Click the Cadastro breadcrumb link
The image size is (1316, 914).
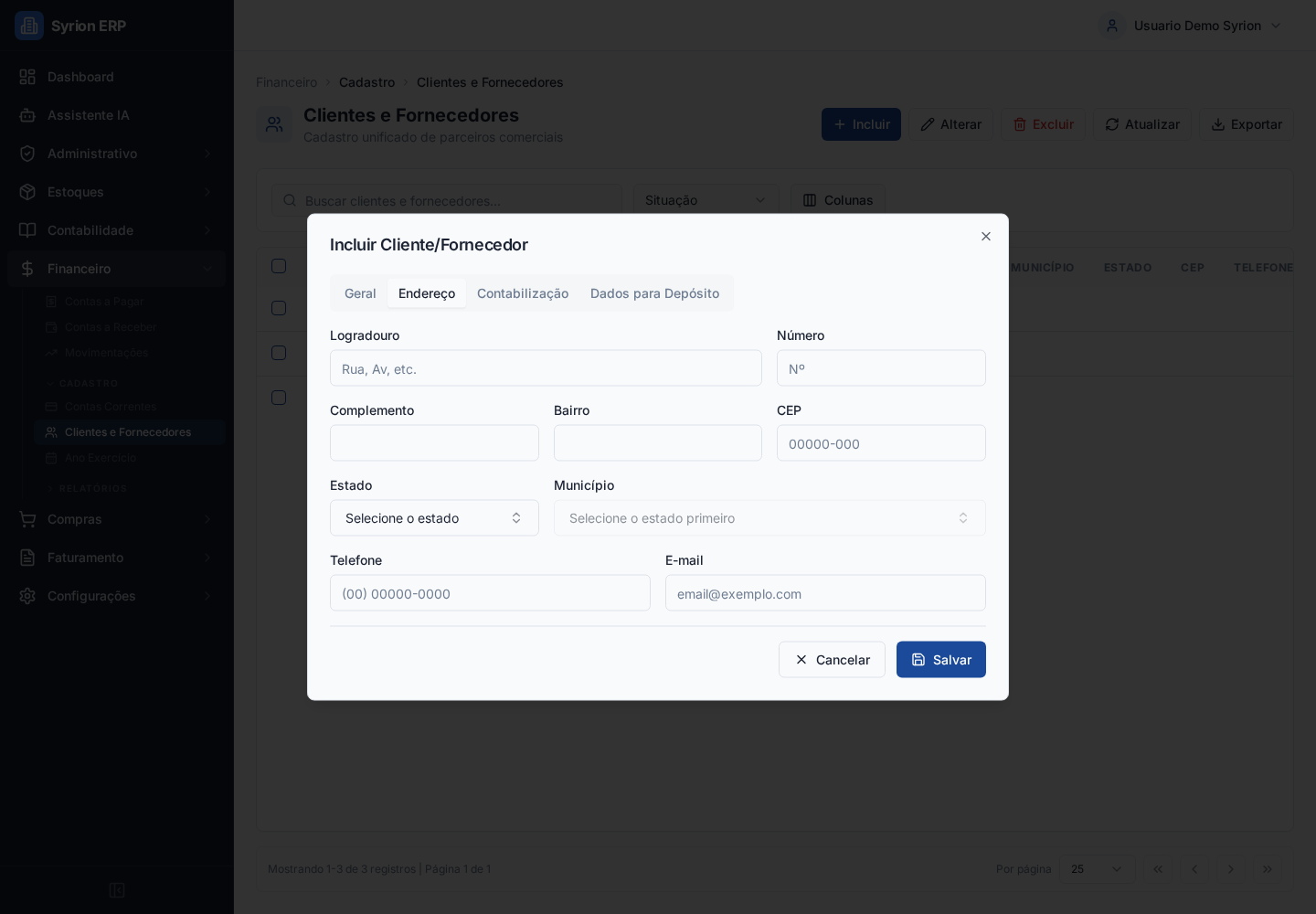point(366,82)
